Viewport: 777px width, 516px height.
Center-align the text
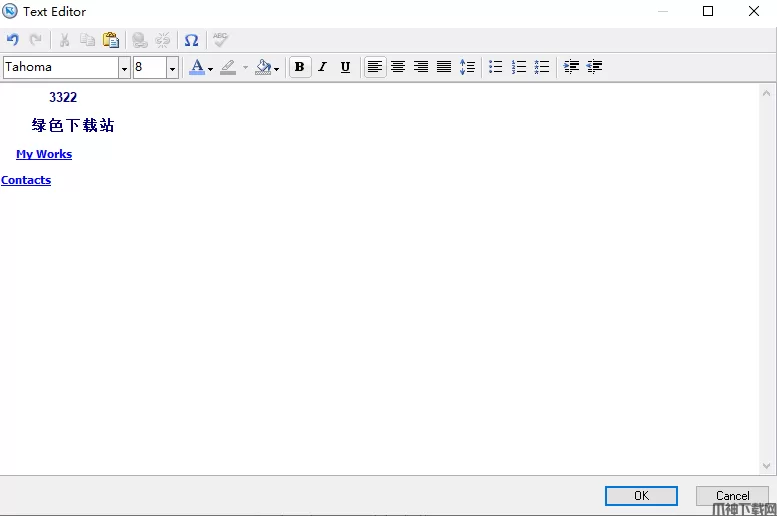point(398,67)
